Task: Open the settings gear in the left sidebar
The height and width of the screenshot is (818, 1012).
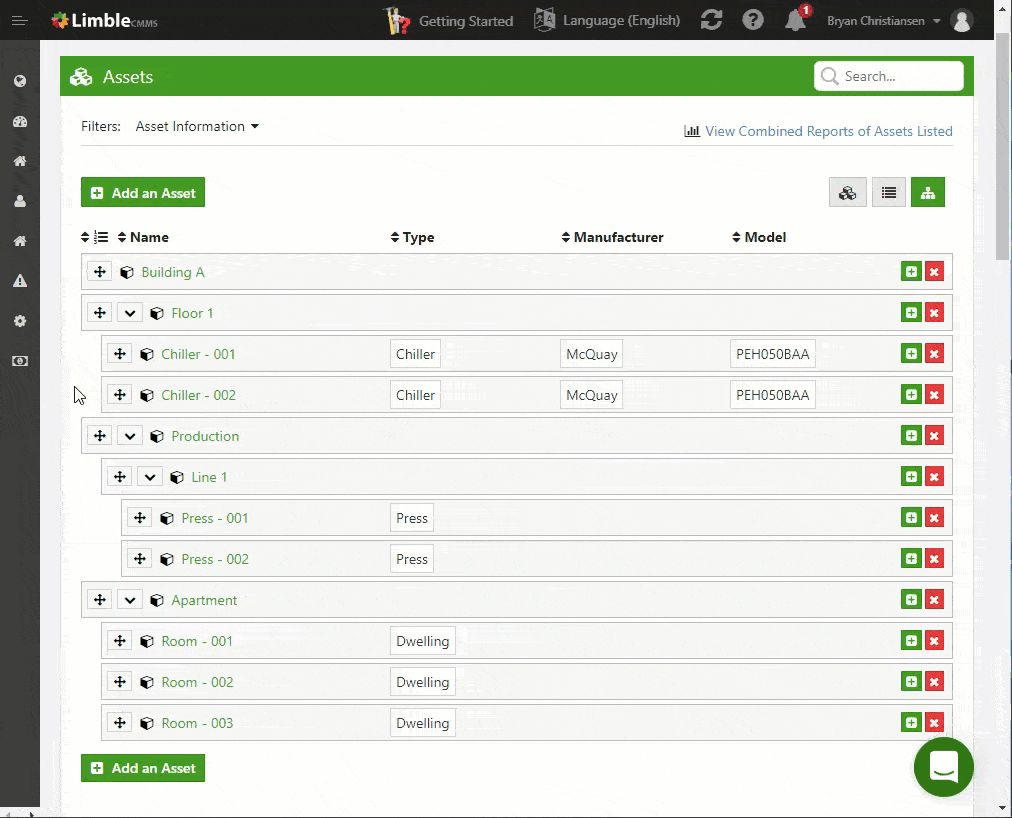Action: click(x=20, y=321)
